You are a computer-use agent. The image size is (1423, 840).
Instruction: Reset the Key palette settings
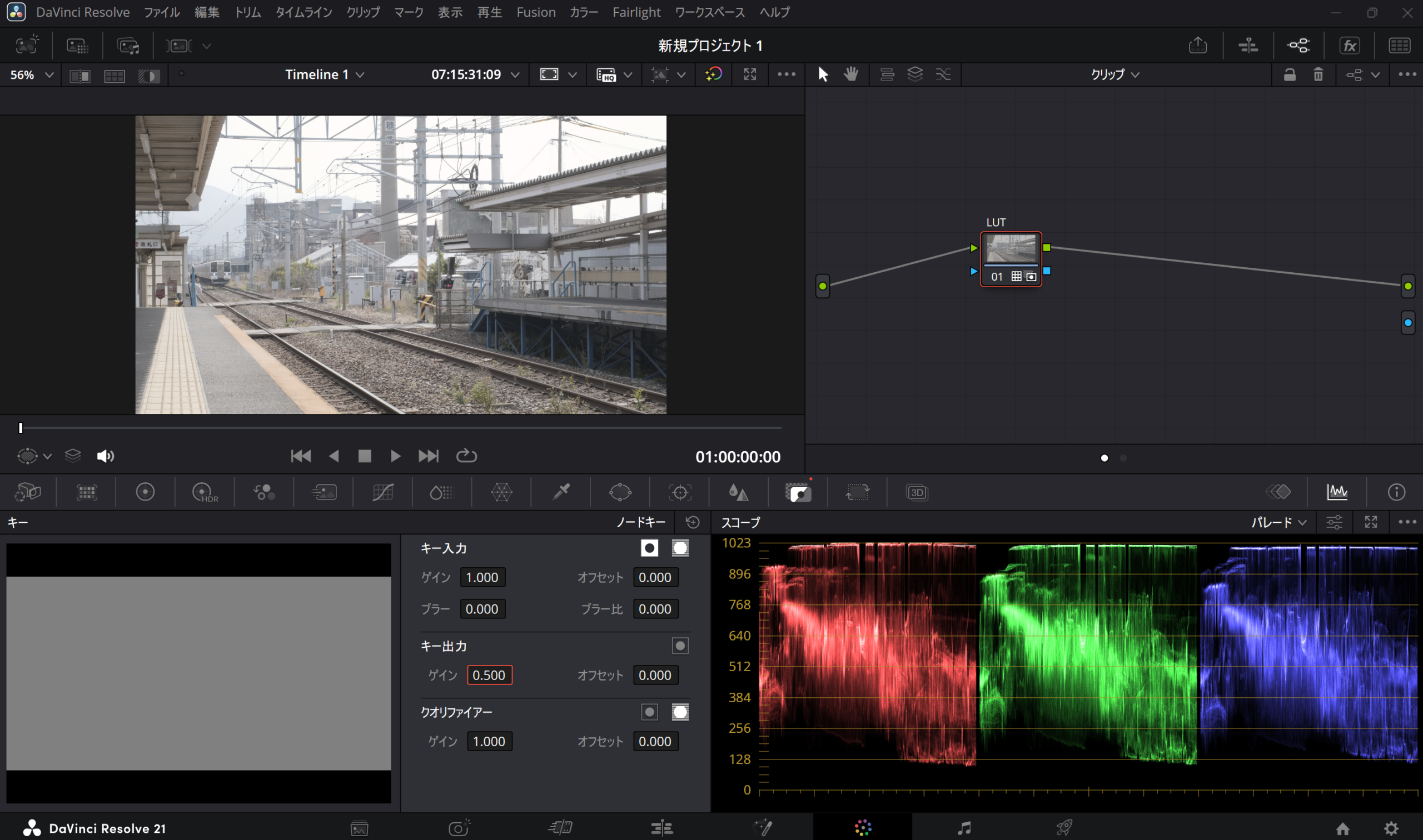tap(692, 522)
